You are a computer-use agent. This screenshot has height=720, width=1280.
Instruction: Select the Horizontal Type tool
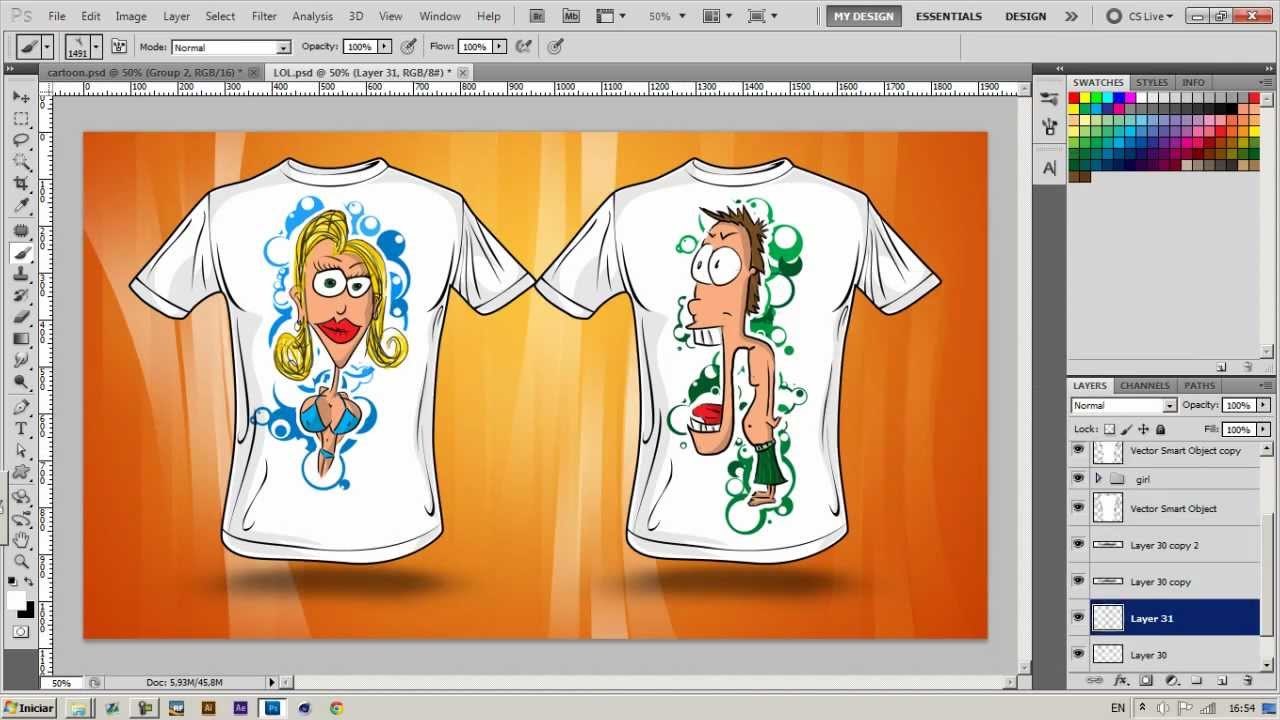tap(21, 429)
